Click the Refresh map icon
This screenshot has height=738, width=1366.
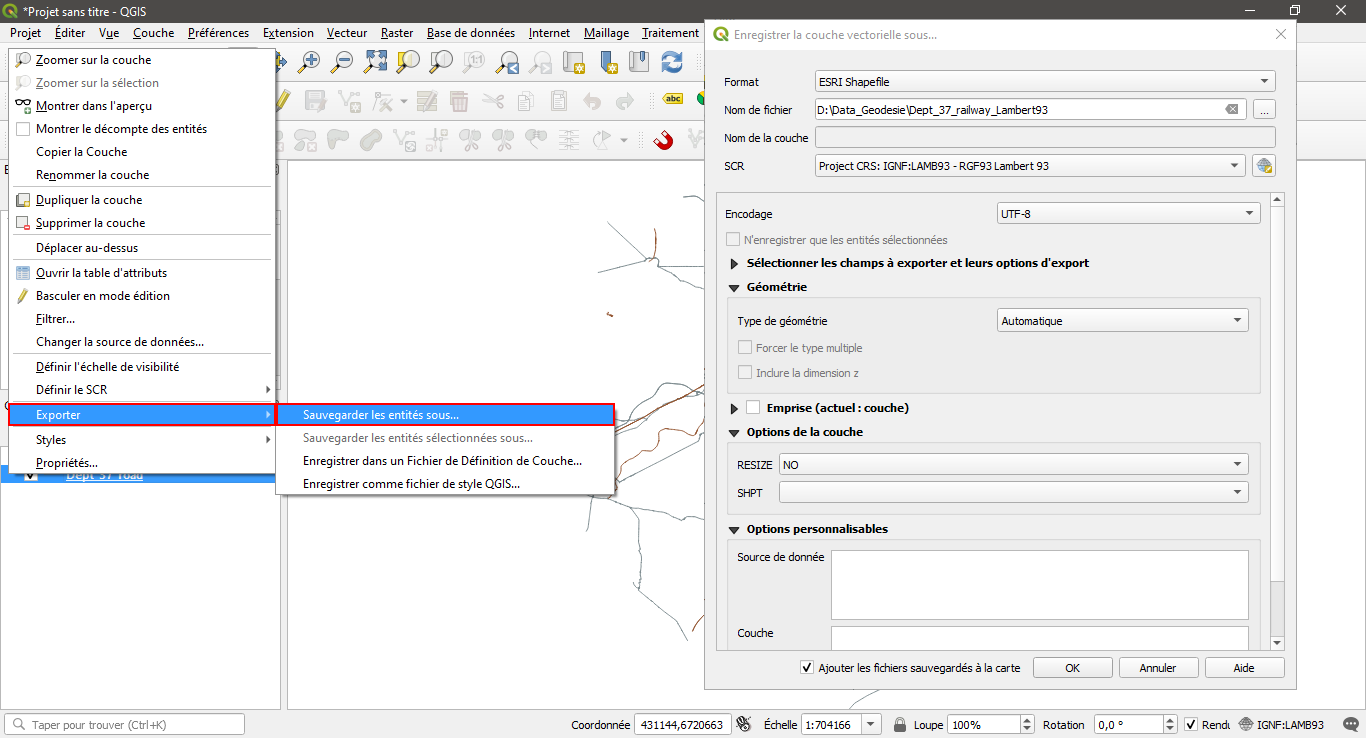(x=672, y=62)
